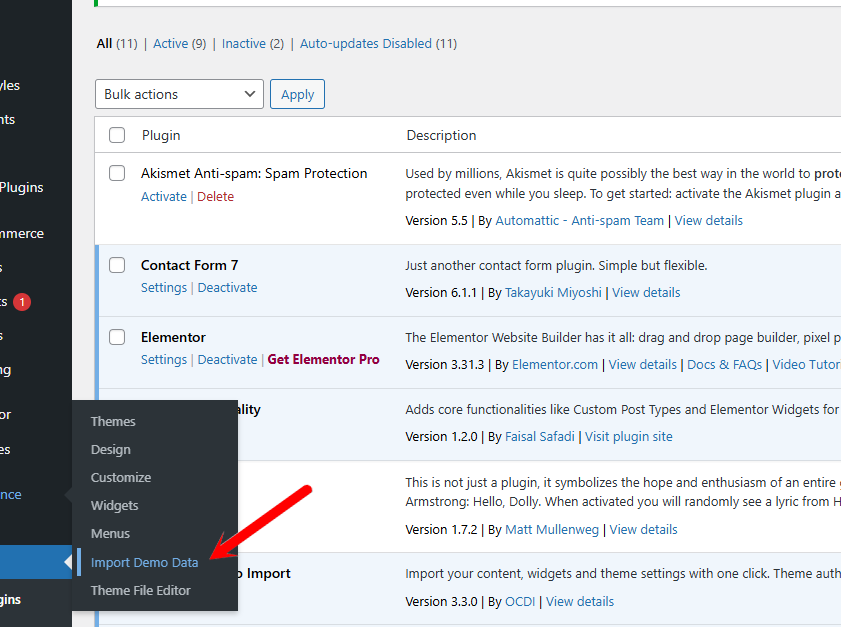
Task: Check the Akismet Anti-spam plugin checkbox
Action: coord(117,173)
